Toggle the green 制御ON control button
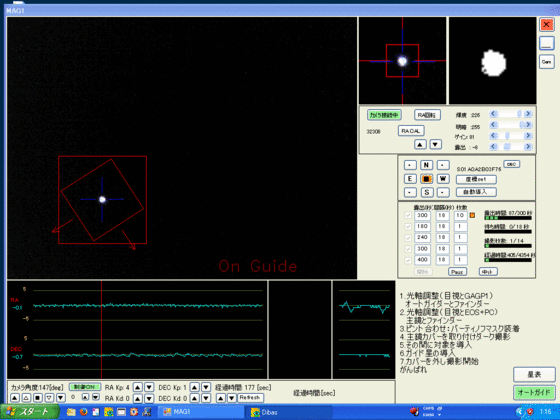 tap(84, 387)
